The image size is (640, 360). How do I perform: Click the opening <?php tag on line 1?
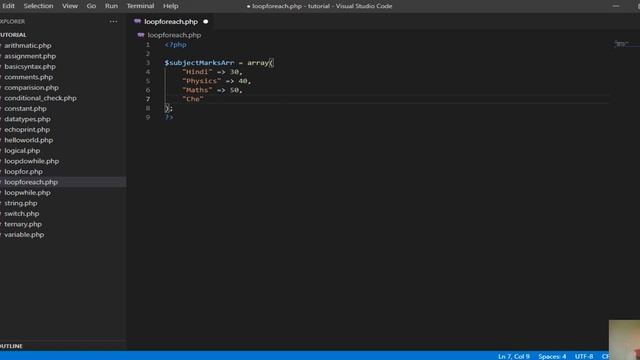(176, 45)
